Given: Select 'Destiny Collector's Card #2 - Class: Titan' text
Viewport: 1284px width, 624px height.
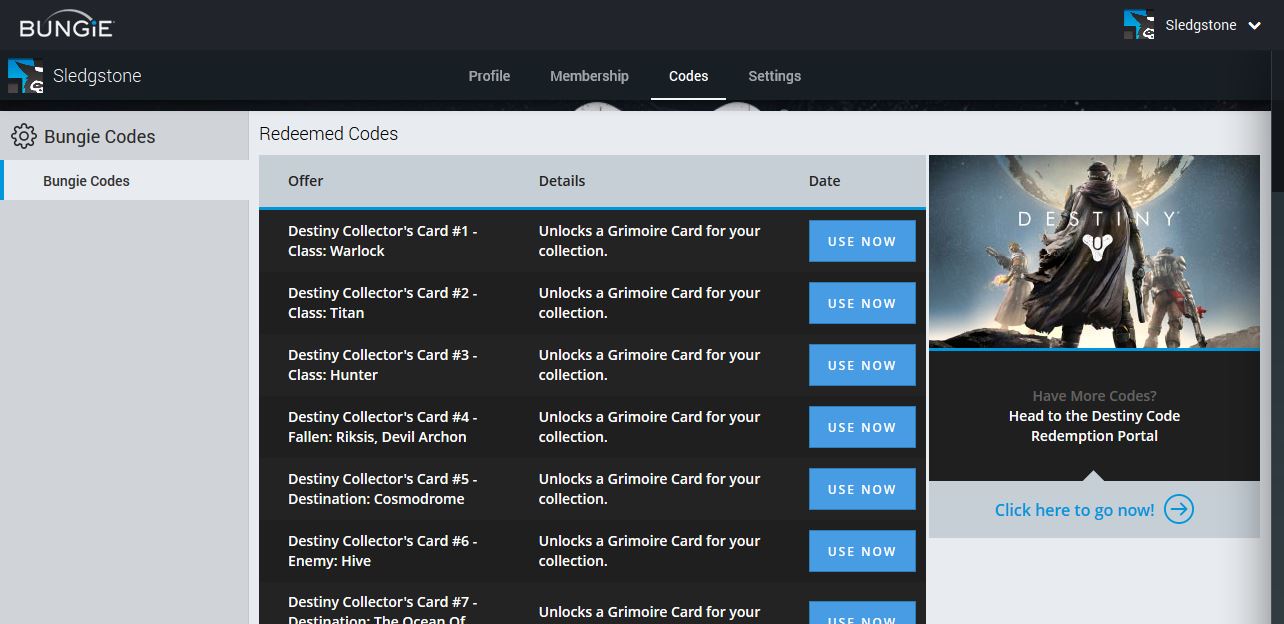Looking at the screenshot, I should [383, 303].
